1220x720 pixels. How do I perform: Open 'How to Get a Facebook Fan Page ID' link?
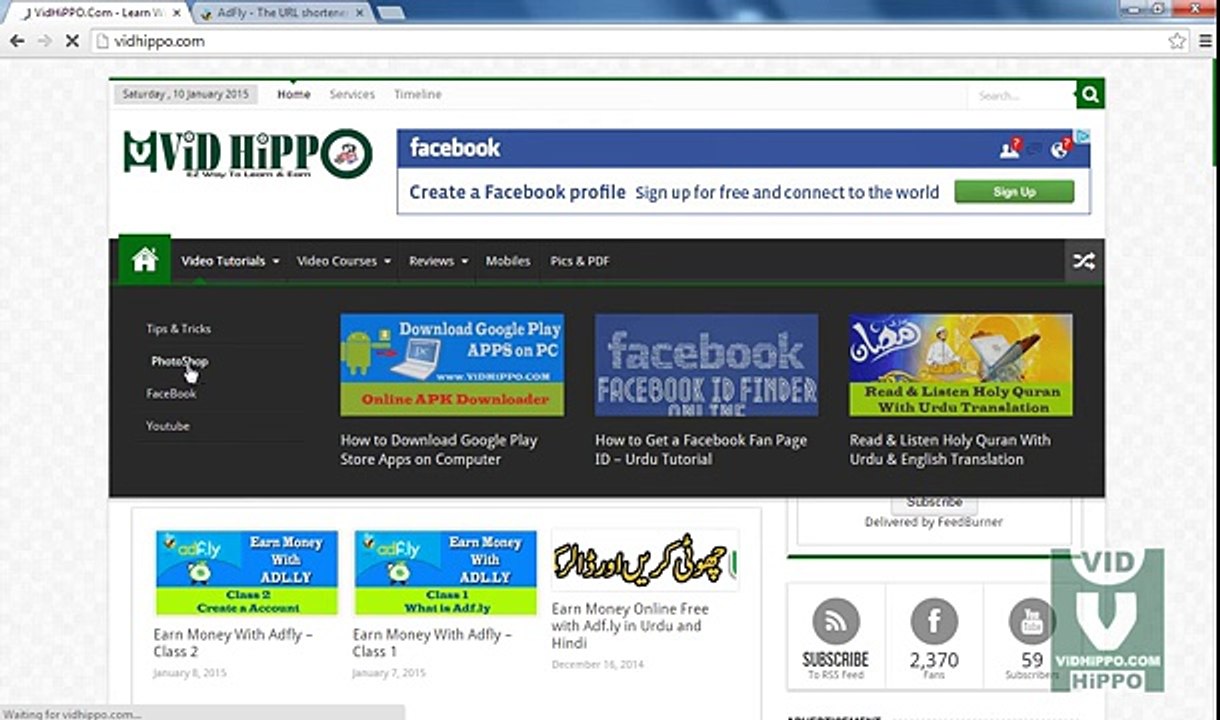(x=701, y=450)
